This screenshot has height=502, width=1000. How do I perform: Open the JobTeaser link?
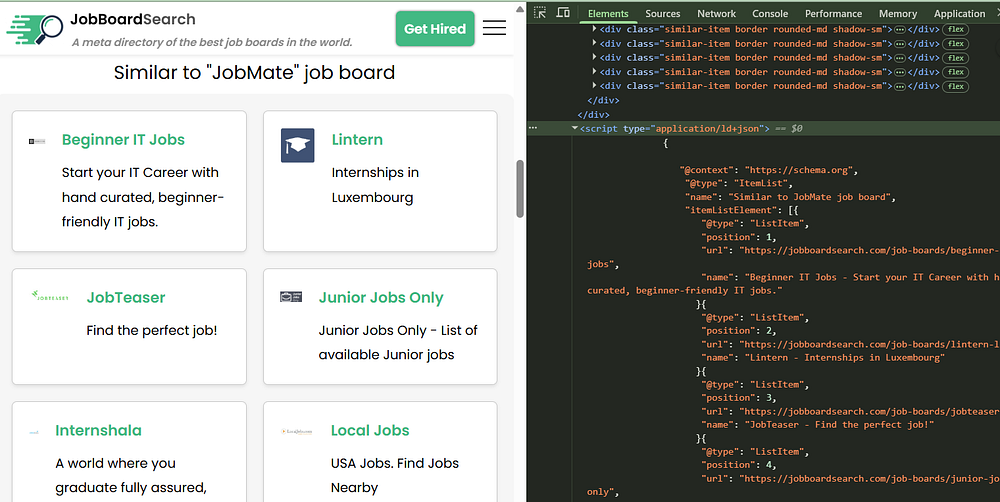point(126,297)
